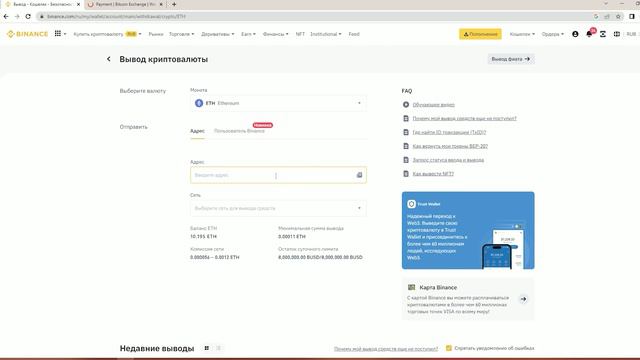Click the downloads icon next to the bell

(x=603, y=34)
